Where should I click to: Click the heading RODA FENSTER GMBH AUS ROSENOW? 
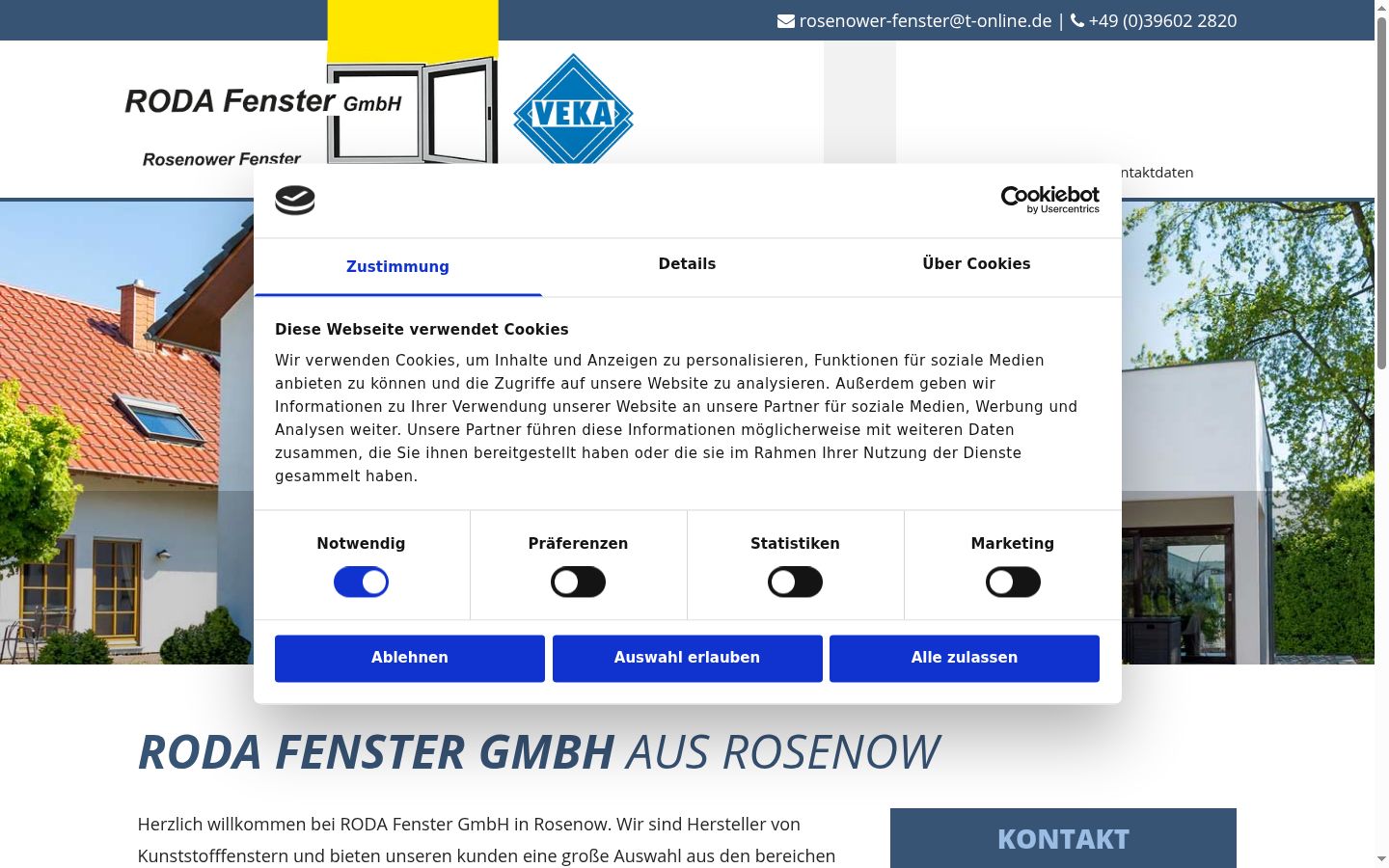(538, 752)
